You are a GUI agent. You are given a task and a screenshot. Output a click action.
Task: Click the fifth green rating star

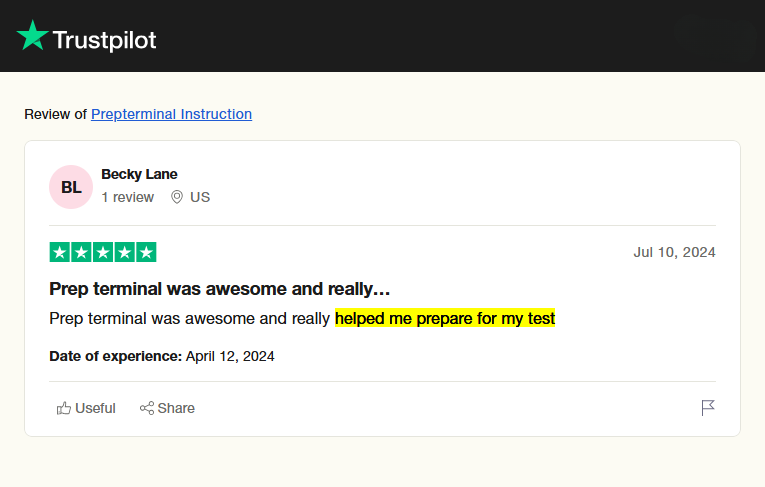tap(146, 252)
